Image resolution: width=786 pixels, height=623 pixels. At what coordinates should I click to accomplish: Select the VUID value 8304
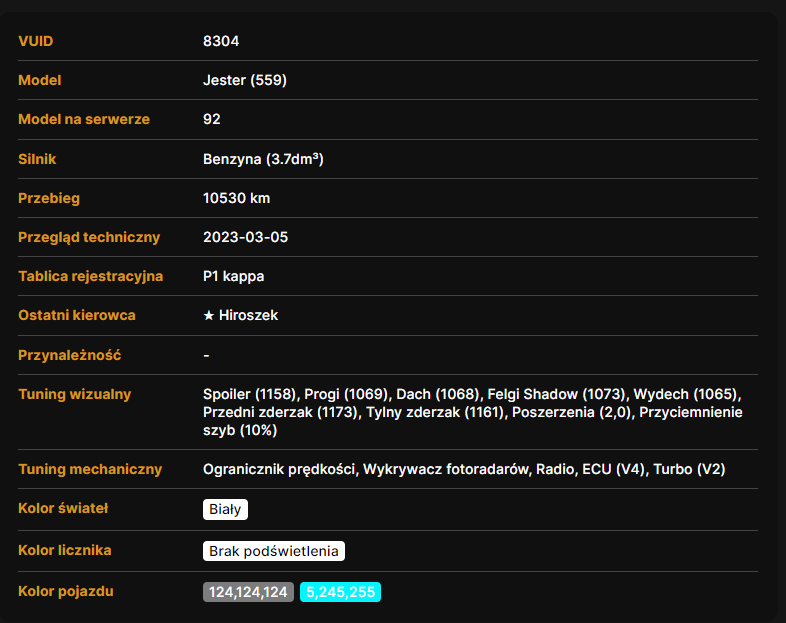pos(221,41)
